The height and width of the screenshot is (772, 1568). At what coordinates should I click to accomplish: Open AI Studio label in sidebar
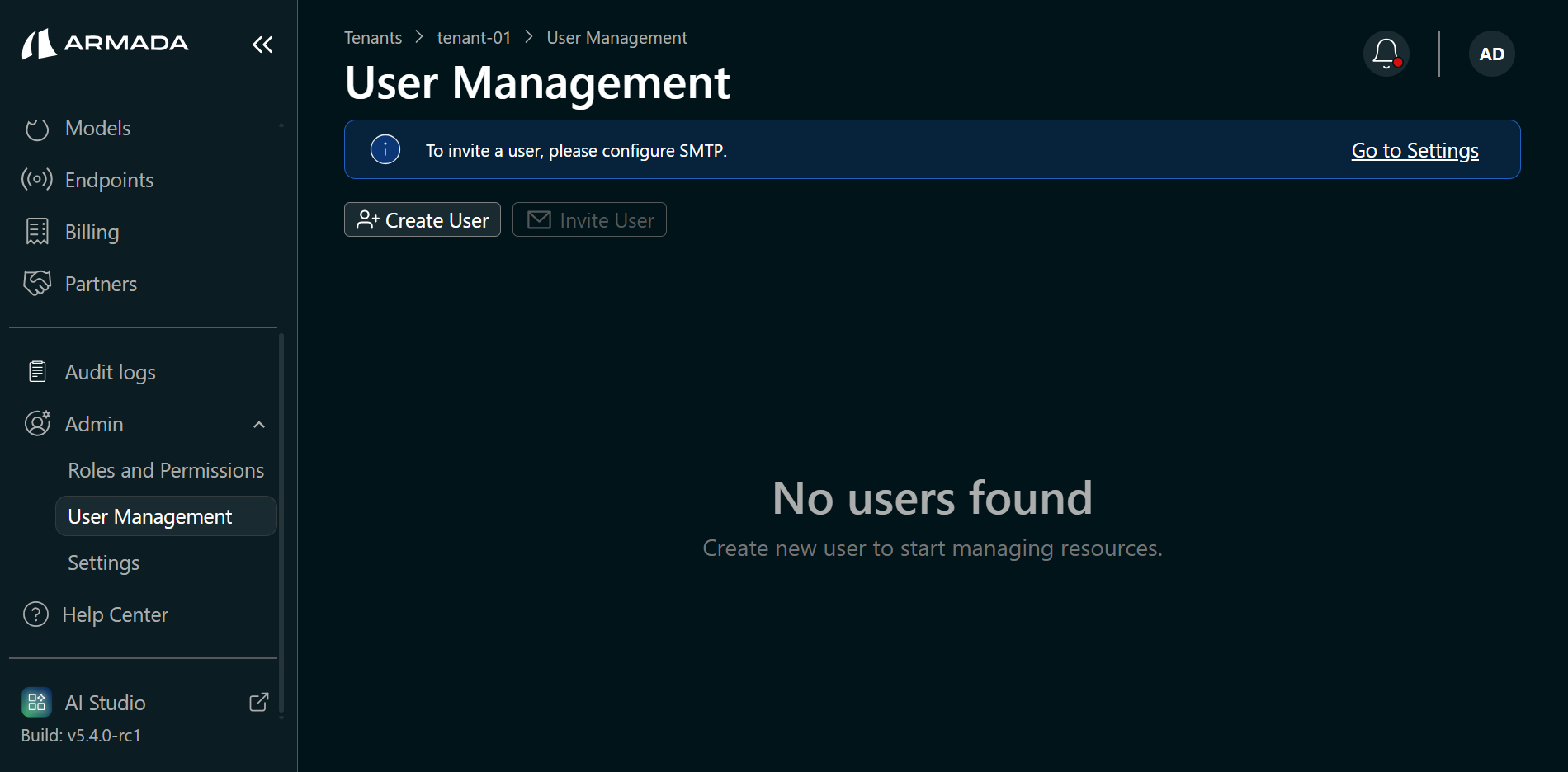[x=105, y=703]
